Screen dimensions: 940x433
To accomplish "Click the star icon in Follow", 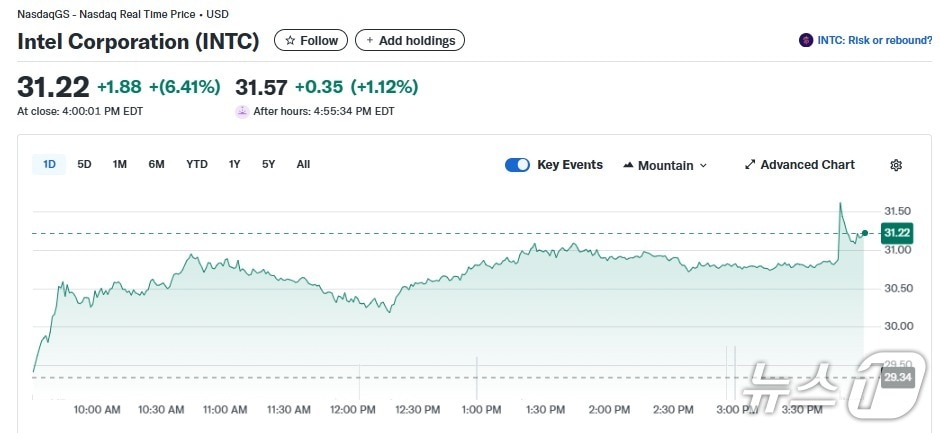I will 290,41.
